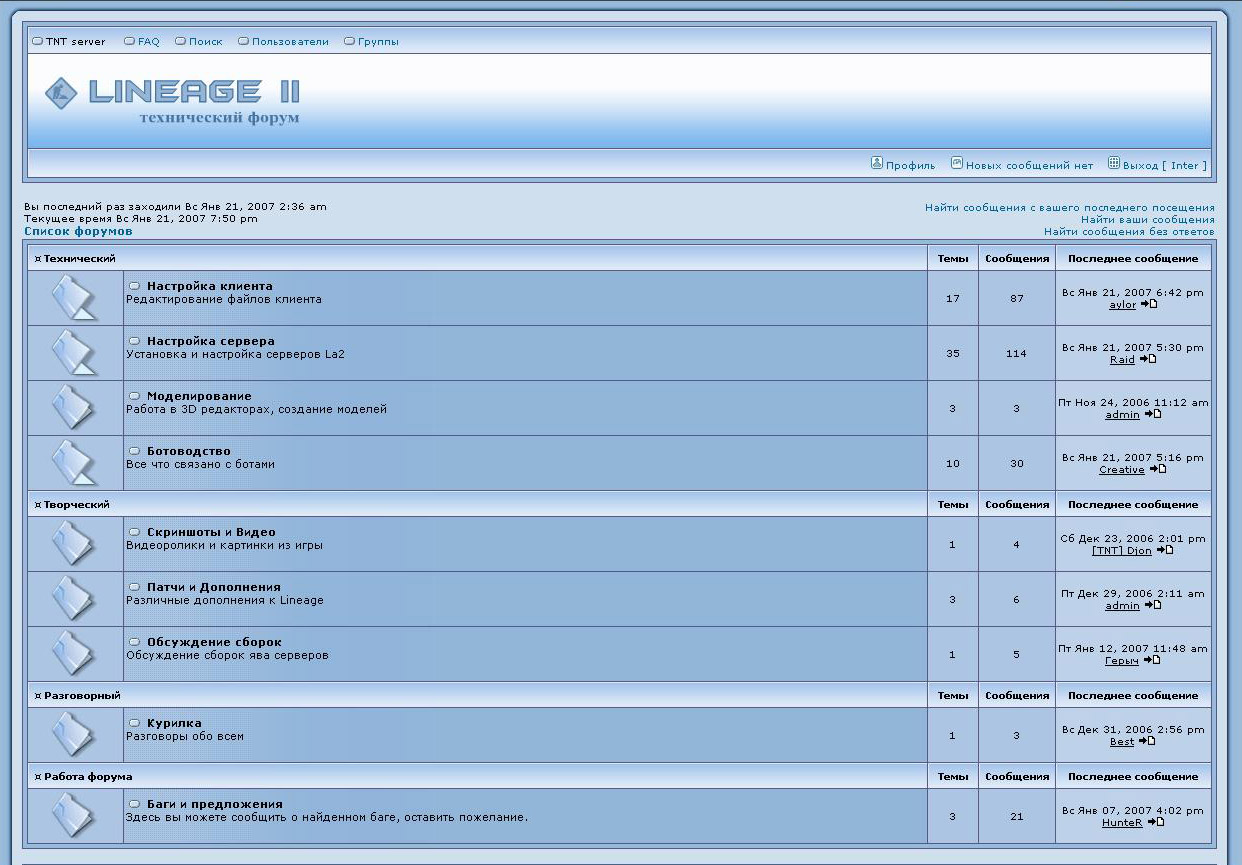Find posts since your last visit
The height and width of the screenshot is (865, 1242).
pyautogui.click(x=1070, y=208)
